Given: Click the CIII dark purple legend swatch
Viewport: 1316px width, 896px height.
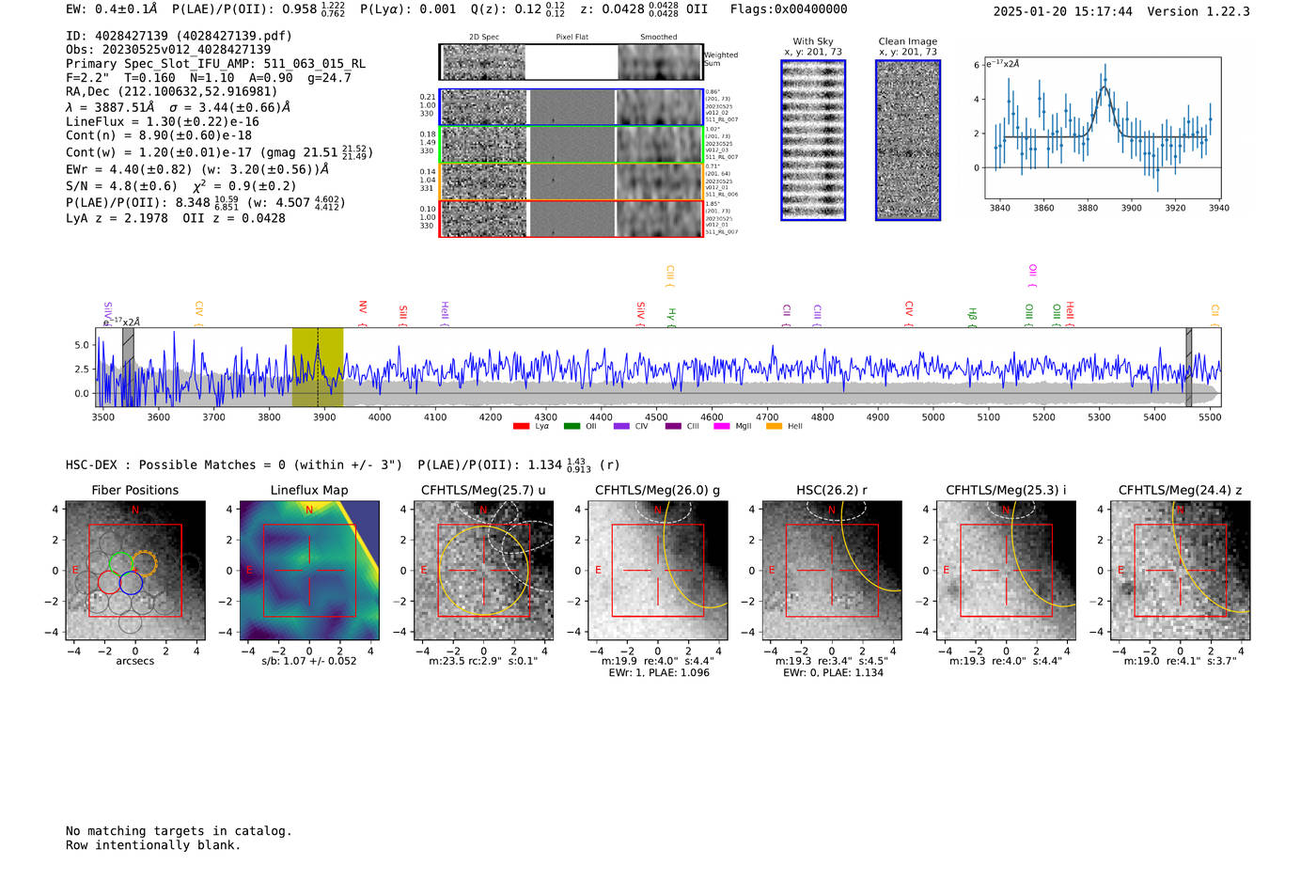Looking at the screenshot, I should [673, 426].
